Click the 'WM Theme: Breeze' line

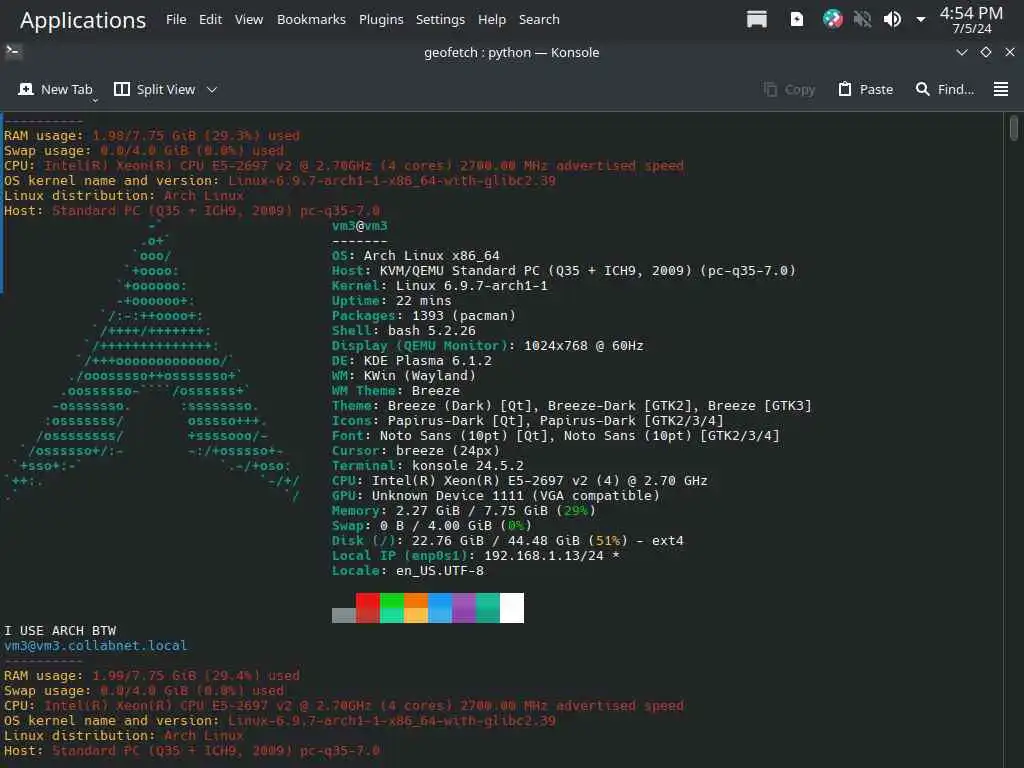396,391
